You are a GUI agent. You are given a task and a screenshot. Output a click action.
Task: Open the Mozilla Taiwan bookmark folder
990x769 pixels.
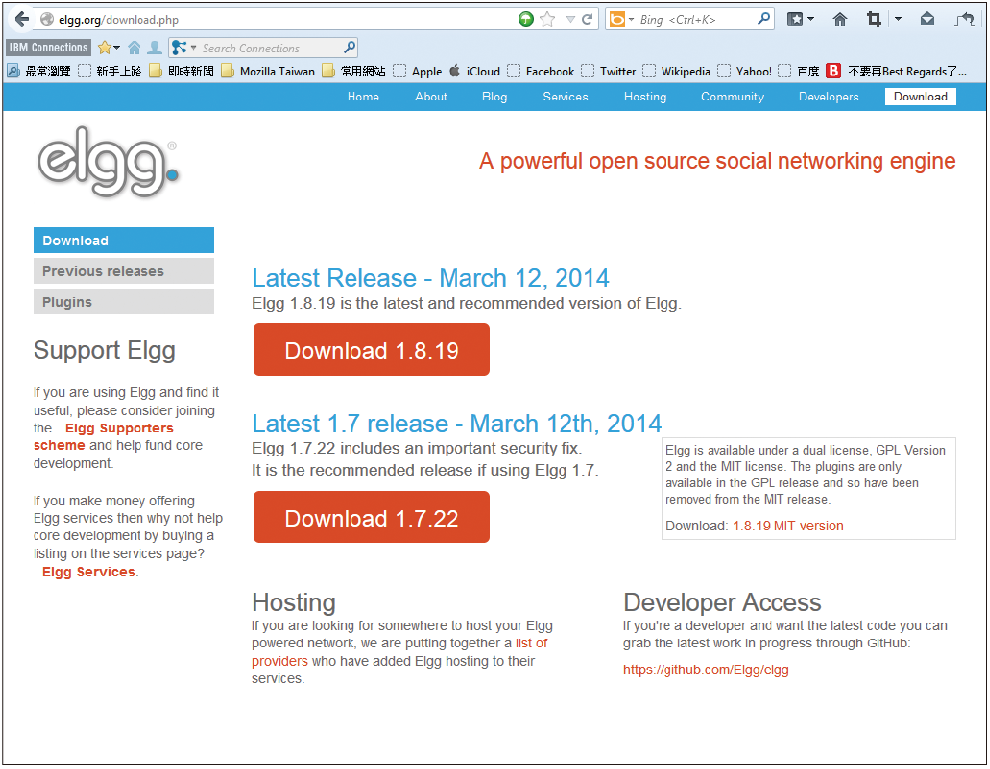[x=268, y=71]
